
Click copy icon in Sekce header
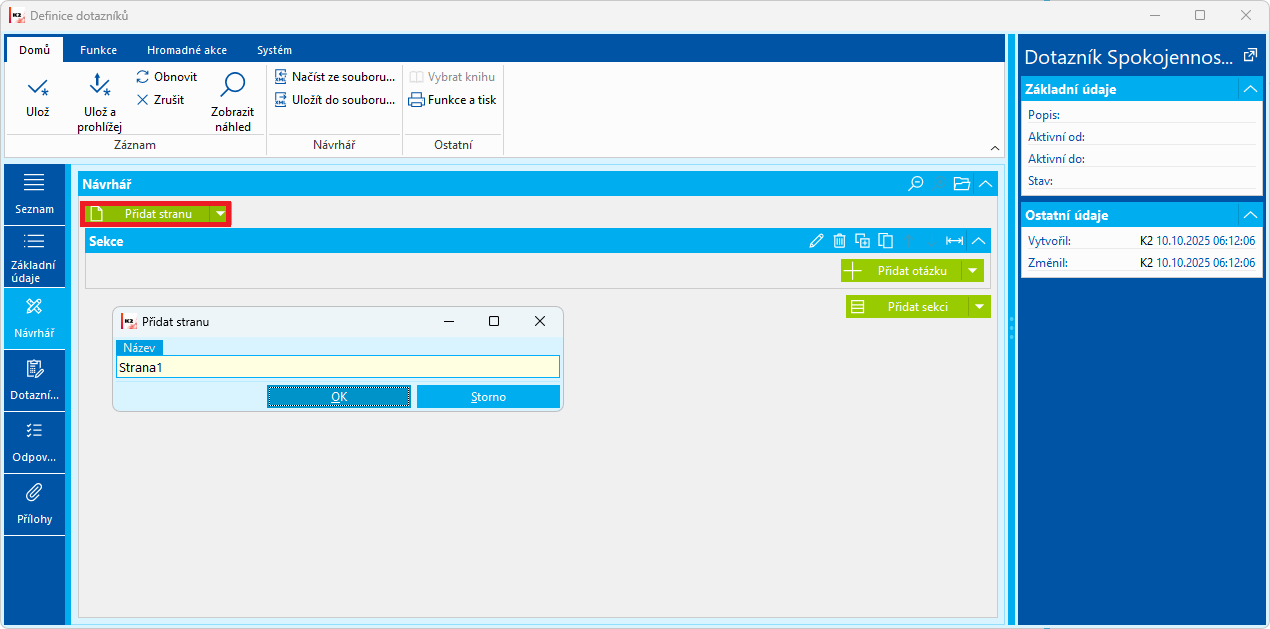point(885,241)
